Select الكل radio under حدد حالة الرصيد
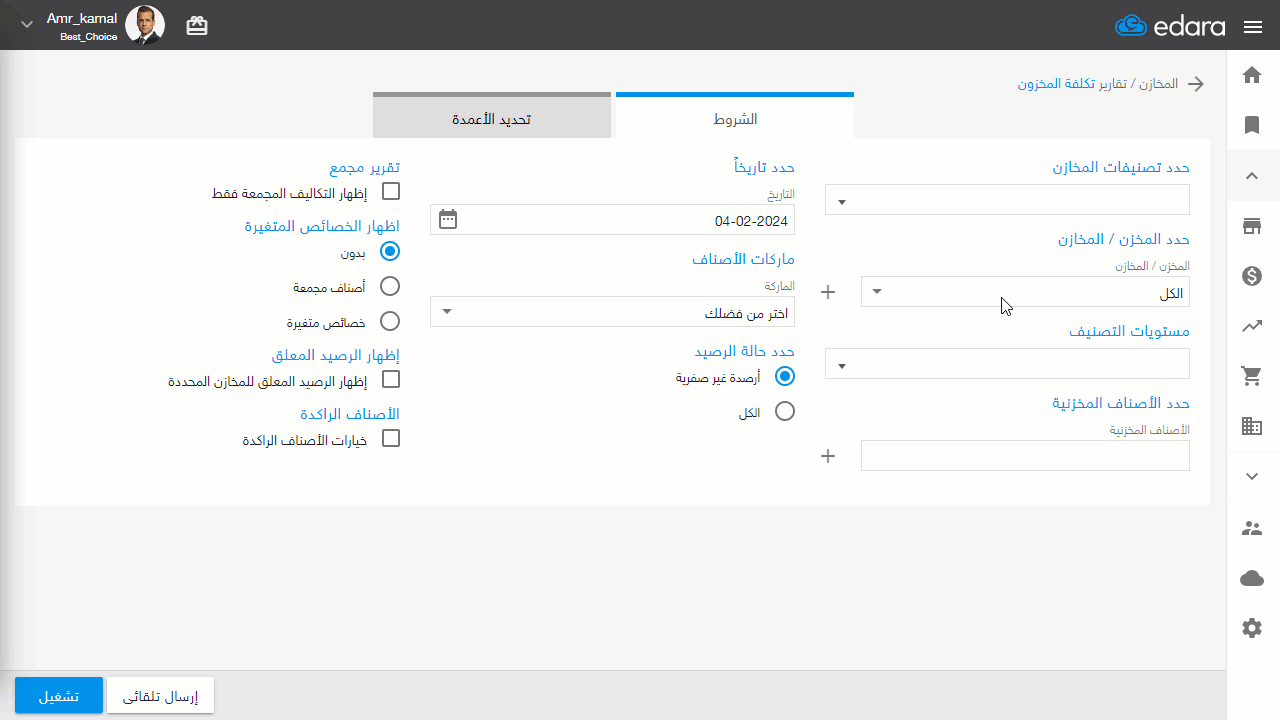The width and height of the screenshot is (1280, 720). click(x=785, y=411)
